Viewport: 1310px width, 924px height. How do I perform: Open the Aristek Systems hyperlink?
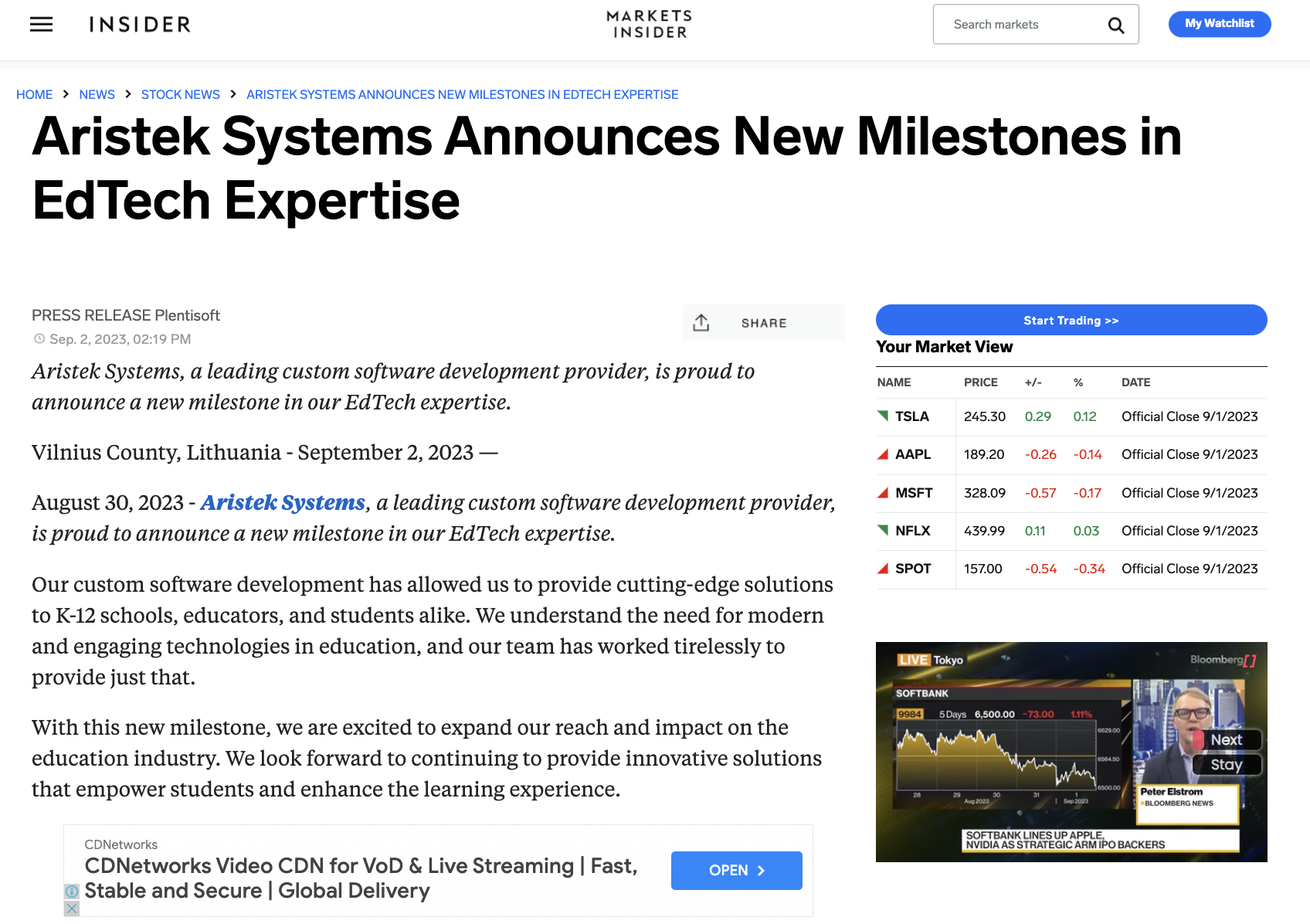[x=283, y=503]
